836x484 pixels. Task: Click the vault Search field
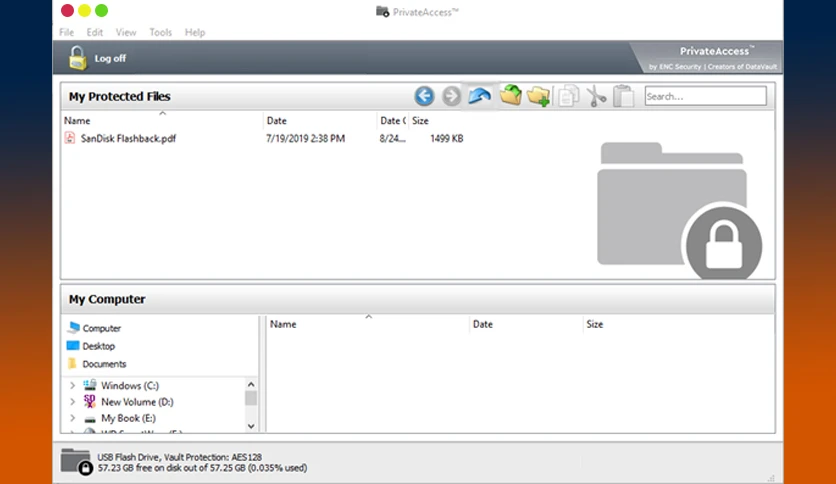pyautogui.click(x=705, y=96)
